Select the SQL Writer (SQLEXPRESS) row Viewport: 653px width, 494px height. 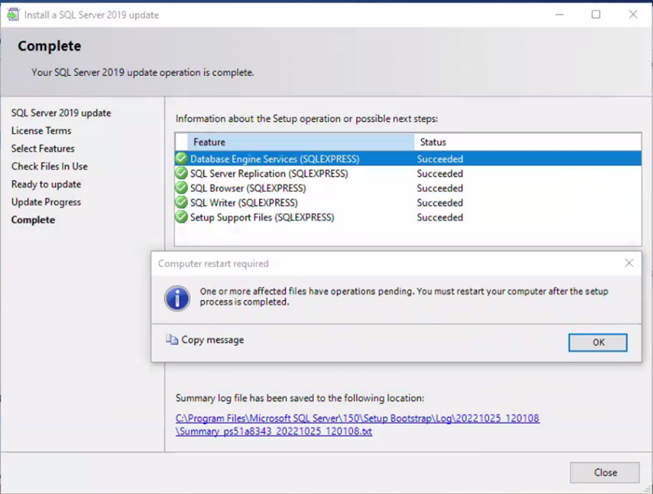(x=408, y=202)
